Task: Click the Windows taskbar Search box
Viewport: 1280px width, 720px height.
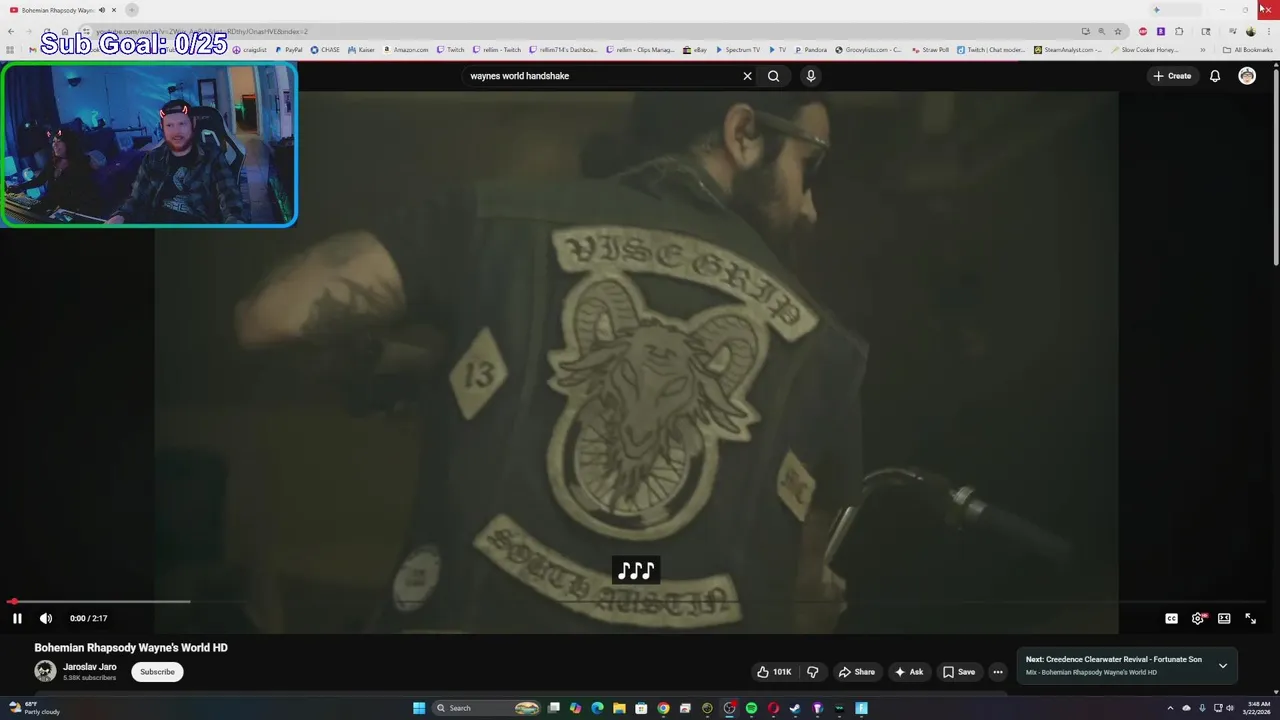Action: point(488,708)
